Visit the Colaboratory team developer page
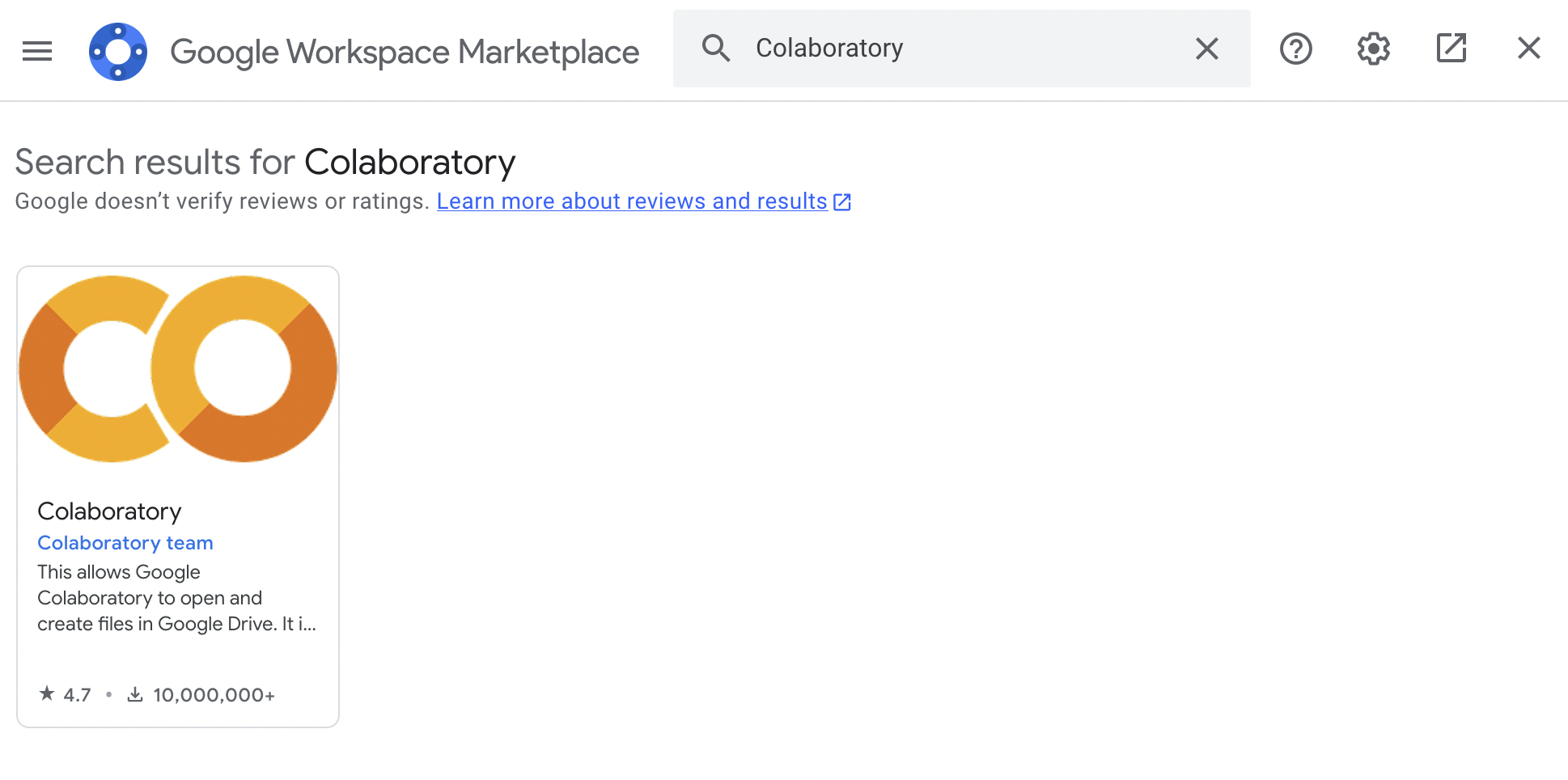This screenshot has height=780, width=1568. pos(125,542)
